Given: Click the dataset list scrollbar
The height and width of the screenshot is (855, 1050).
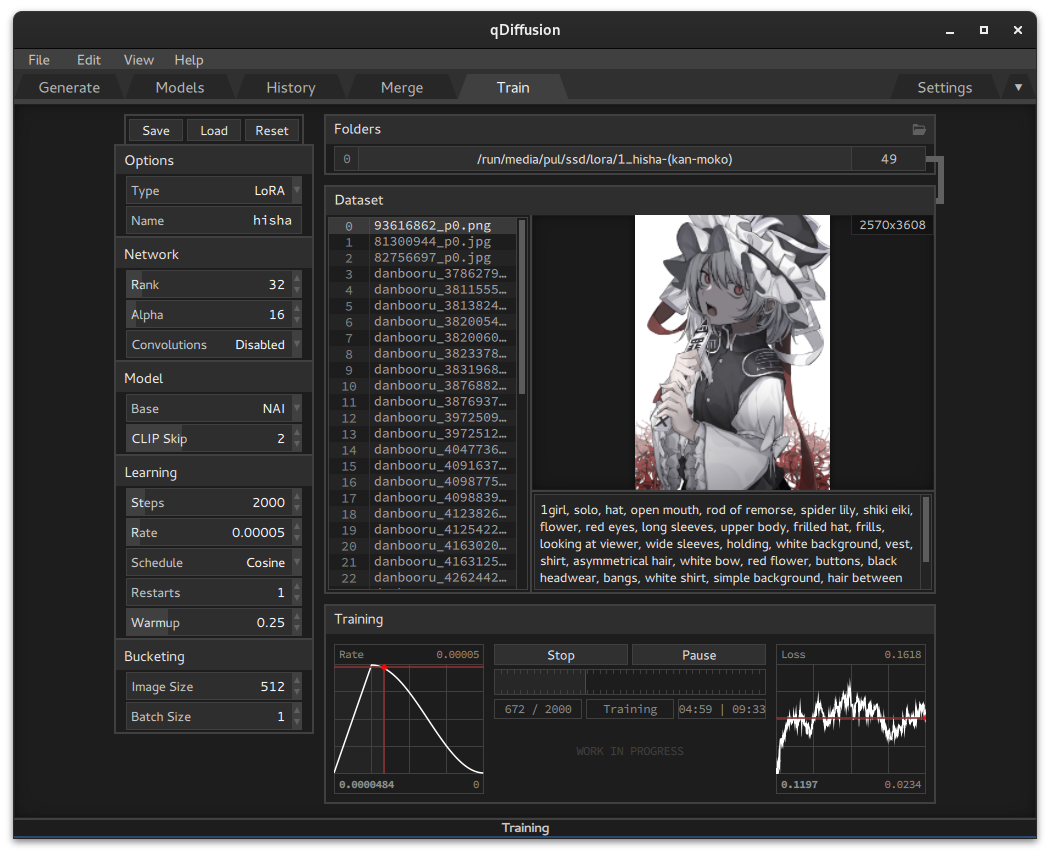Looking at the screenshot, I should coord(522,307).
